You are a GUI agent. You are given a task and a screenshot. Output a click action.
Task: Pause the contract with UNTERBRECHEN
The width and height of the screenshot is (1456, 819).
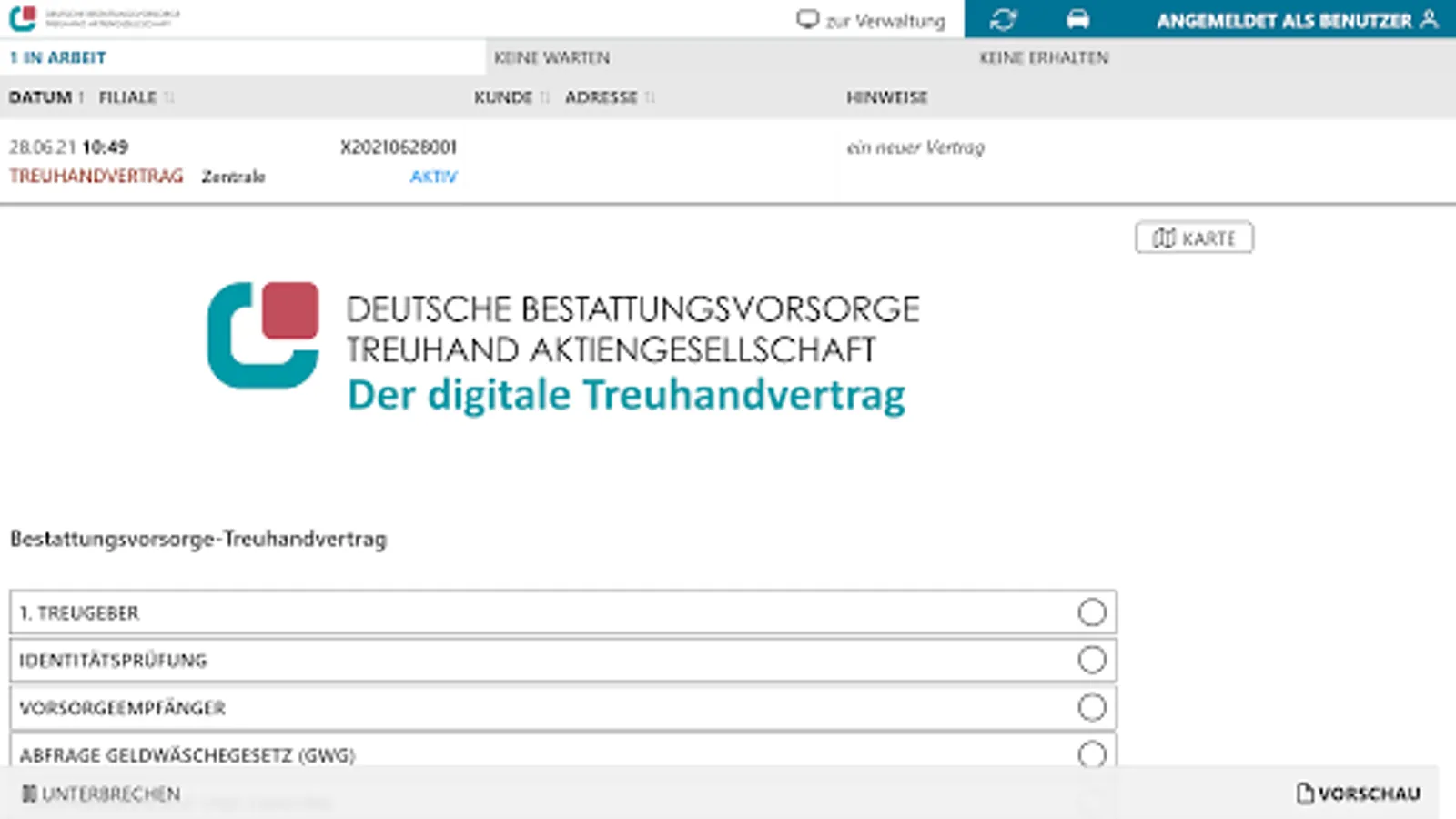click(101, 794)
